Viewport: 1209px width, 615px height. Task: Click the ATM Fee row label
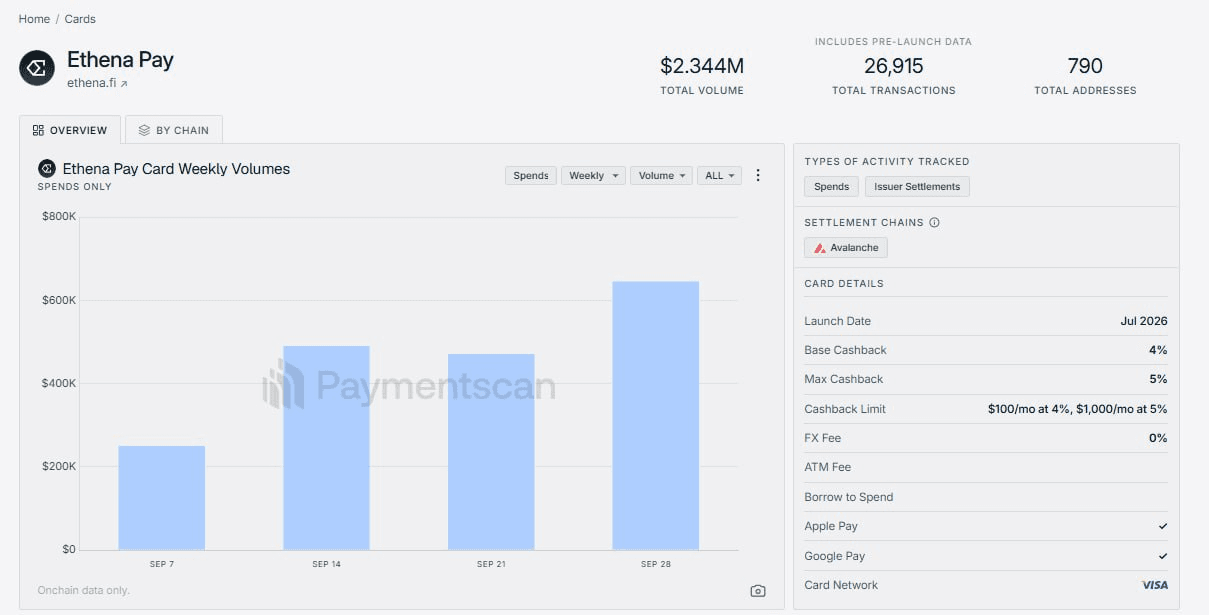click(828, 467)
